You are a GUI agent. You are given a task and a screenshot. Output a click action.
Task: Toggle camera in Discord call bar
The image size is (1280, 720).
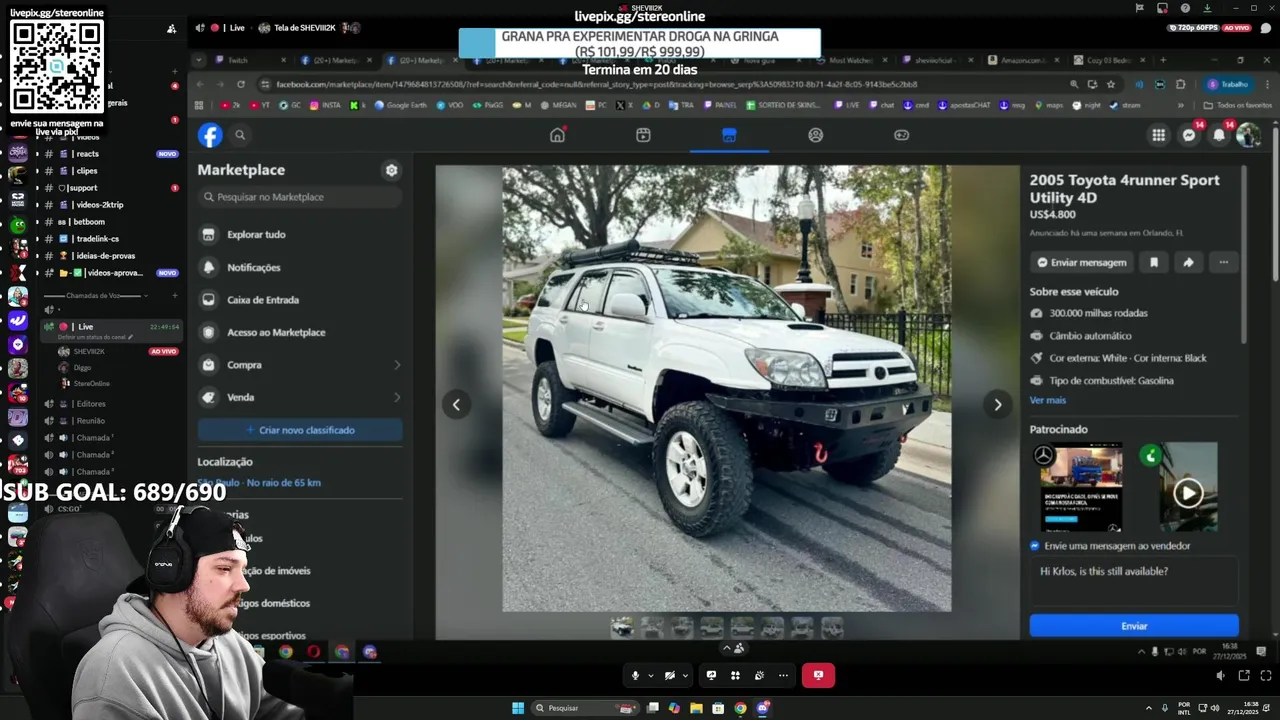670,675
